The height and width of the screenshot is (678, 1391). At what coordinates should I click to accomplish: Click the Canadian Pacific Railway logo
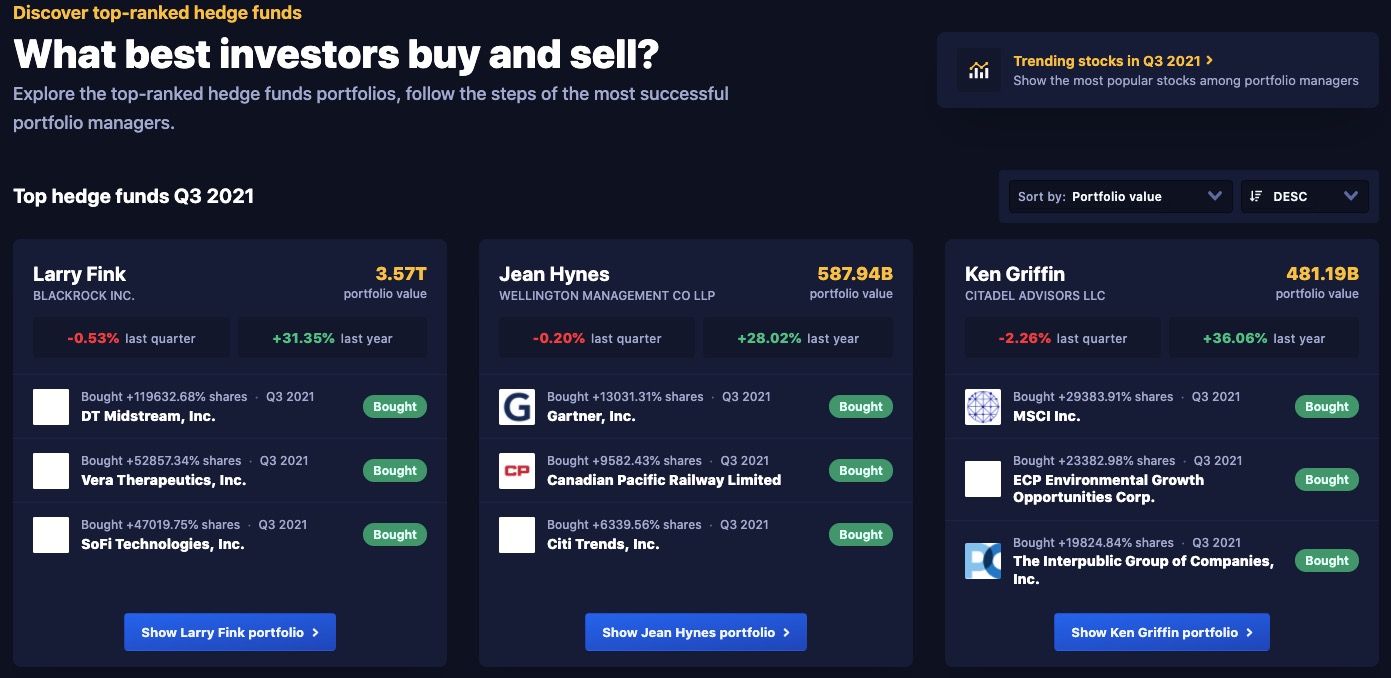click(x=517, y=471)
